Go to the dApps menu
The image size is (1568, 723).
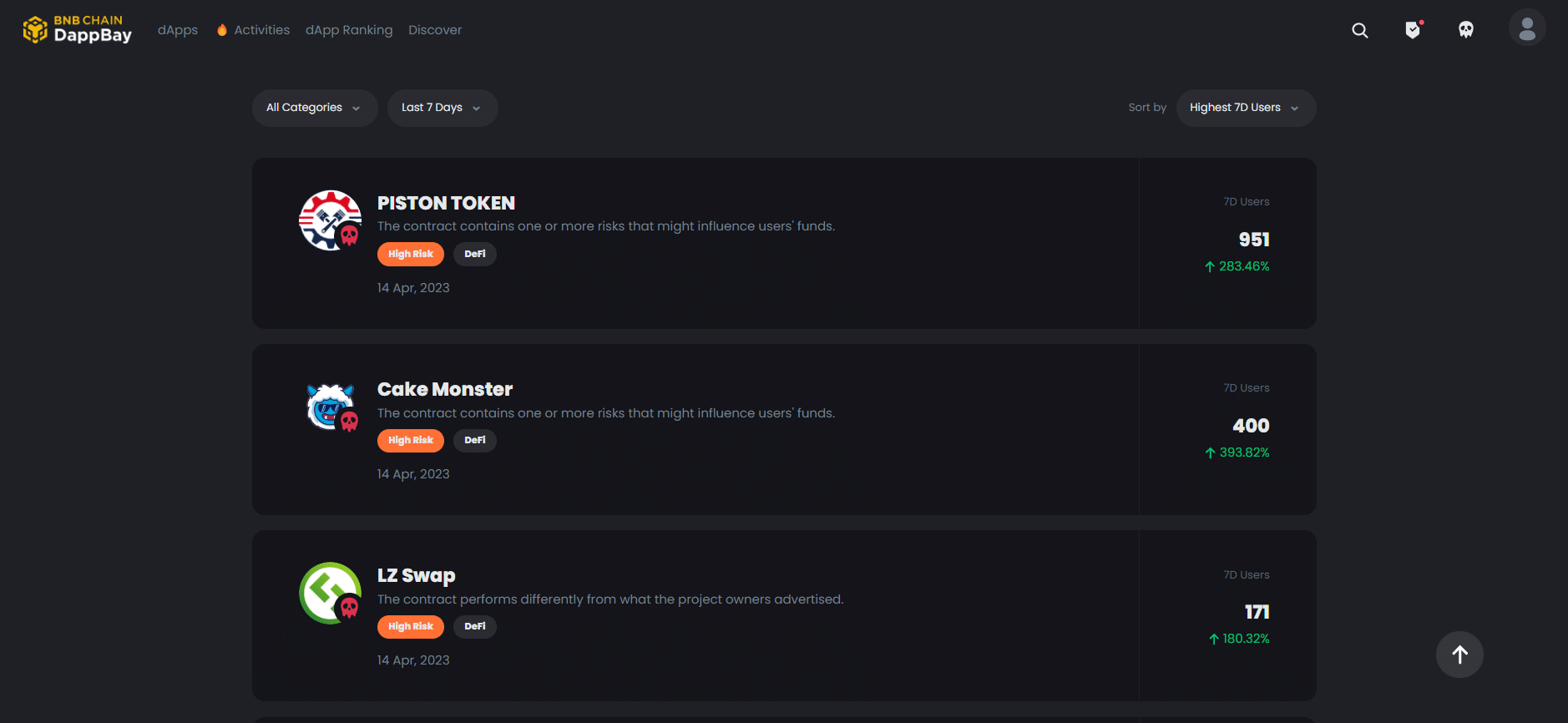(x=178, y=30)
